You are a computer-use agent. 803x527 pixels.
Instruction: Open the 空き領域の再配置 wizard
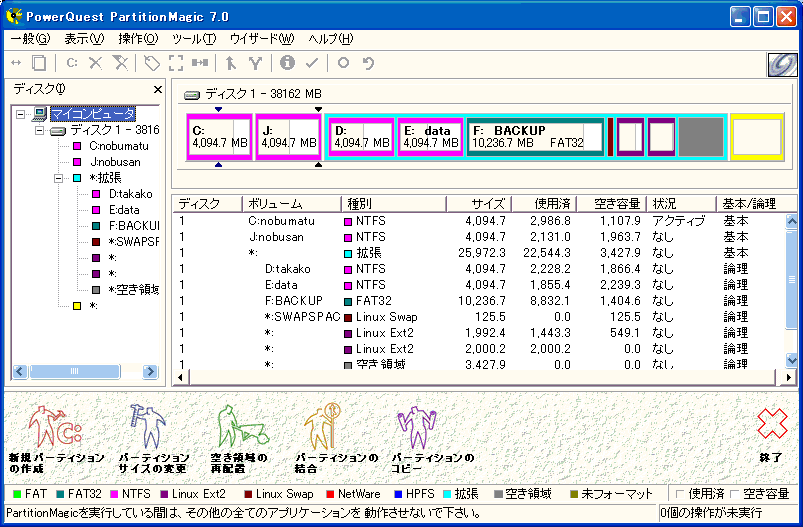[240, 427]
